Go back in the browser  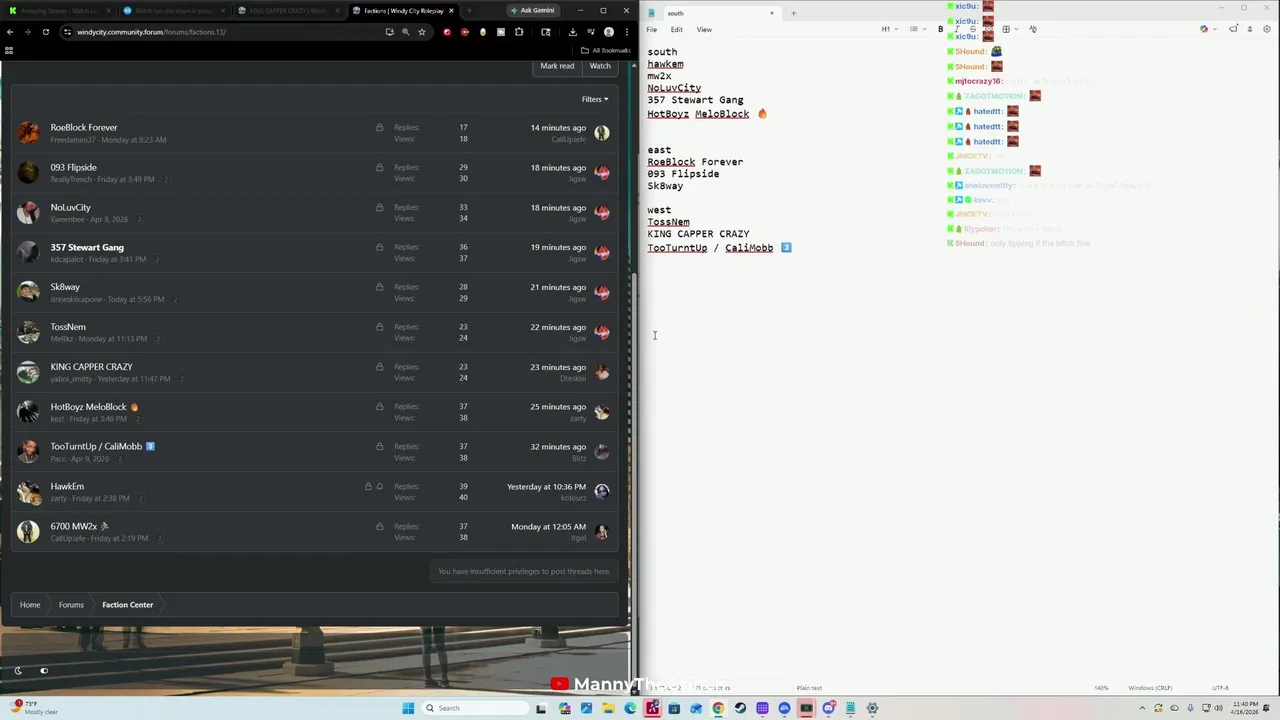[10, 32]
